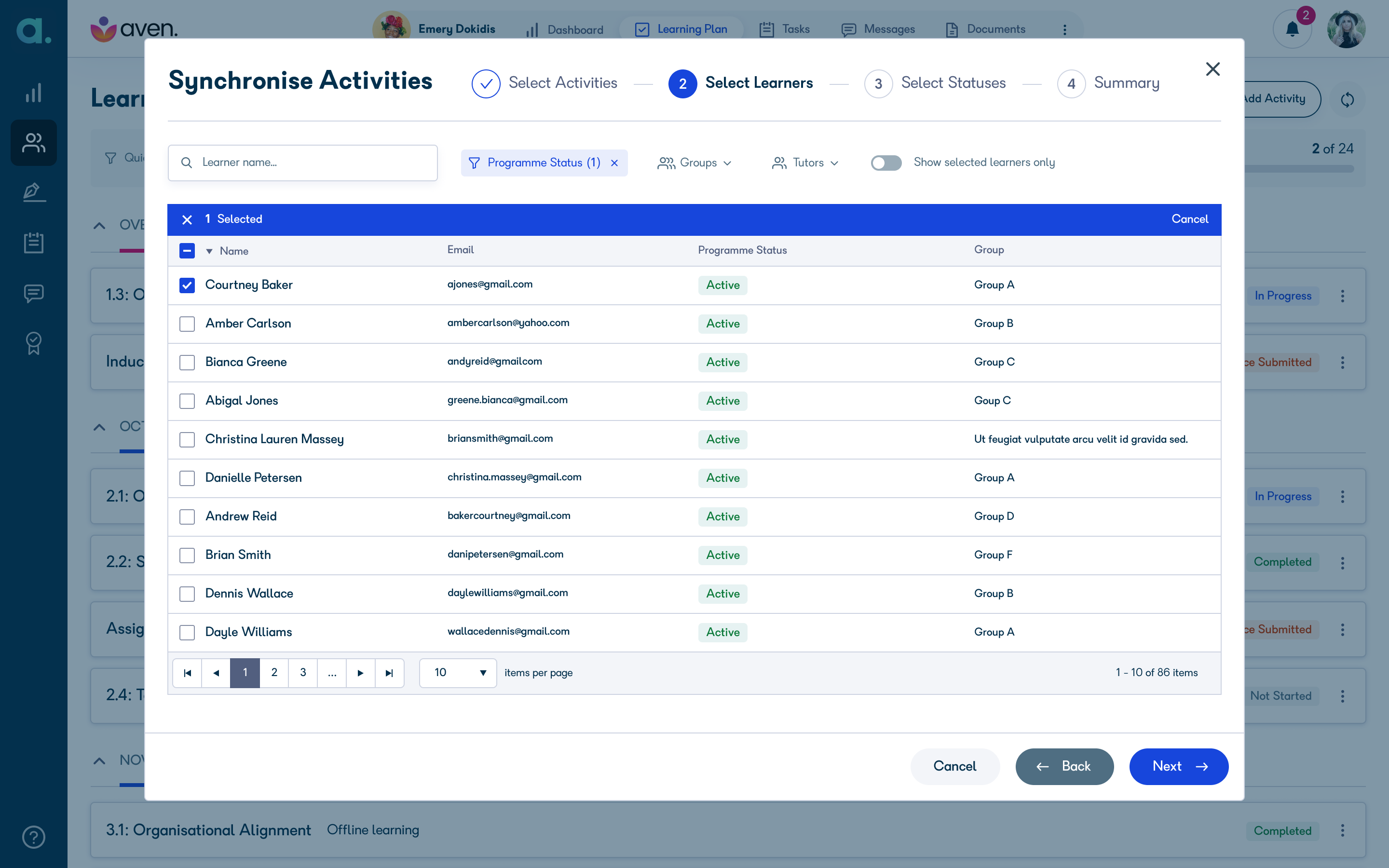The width and height of the screenshot is (1389, 868).
Task: Click Cancel in the blue selection bar
Action: (x=1190, y=219)
